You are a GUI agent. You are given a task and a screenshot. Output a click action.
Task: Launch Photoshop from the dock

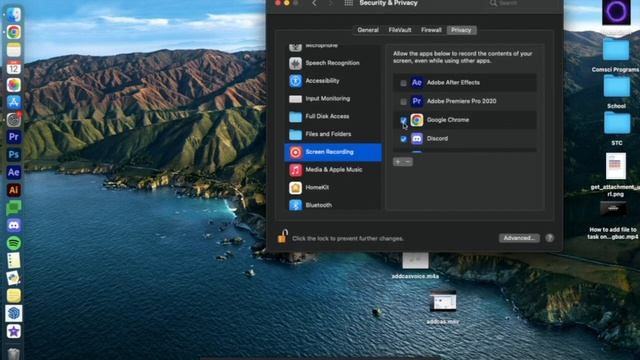click(x=13, y=155)
